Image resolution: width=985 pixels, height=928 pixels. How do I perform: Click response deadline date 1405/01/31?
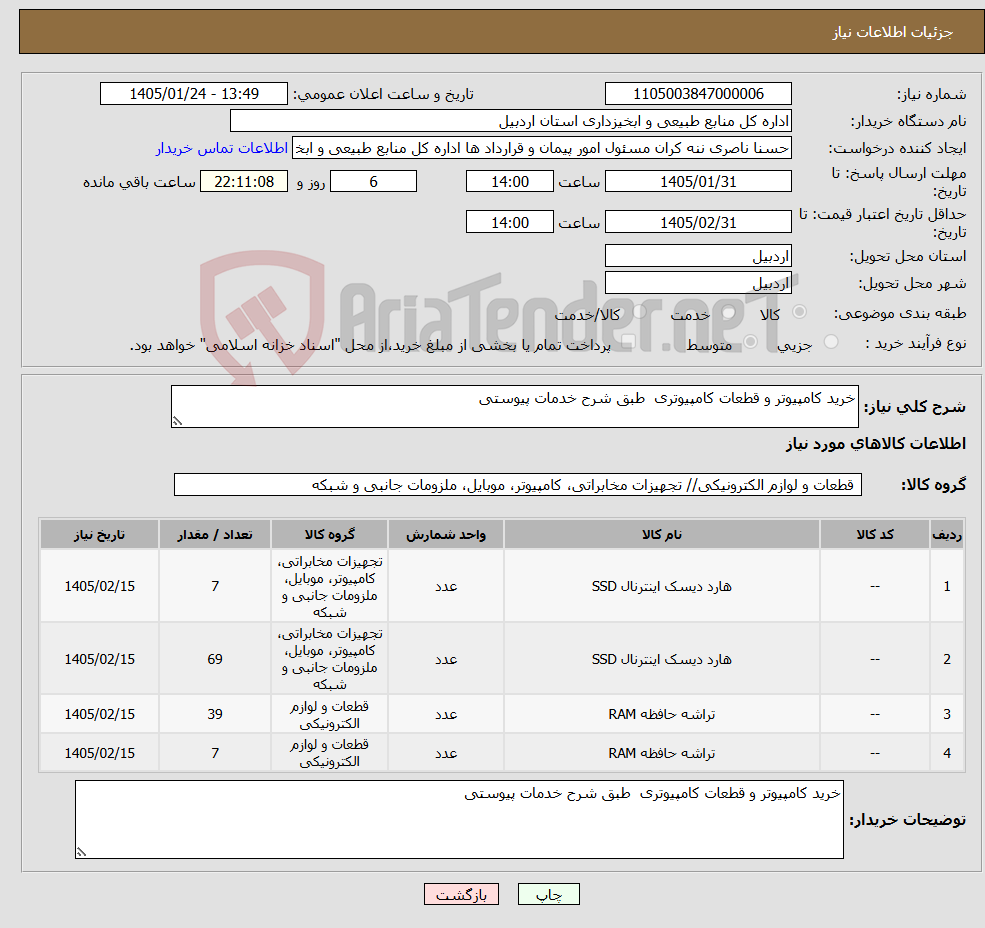click(698, 182)
